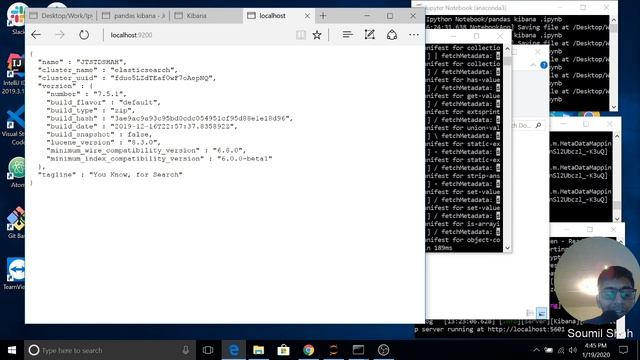The width and height of the screenshot is (640, 360).
Task: Open Visual Studio Code desktop shortcut
Action: [x=13, y=124]
